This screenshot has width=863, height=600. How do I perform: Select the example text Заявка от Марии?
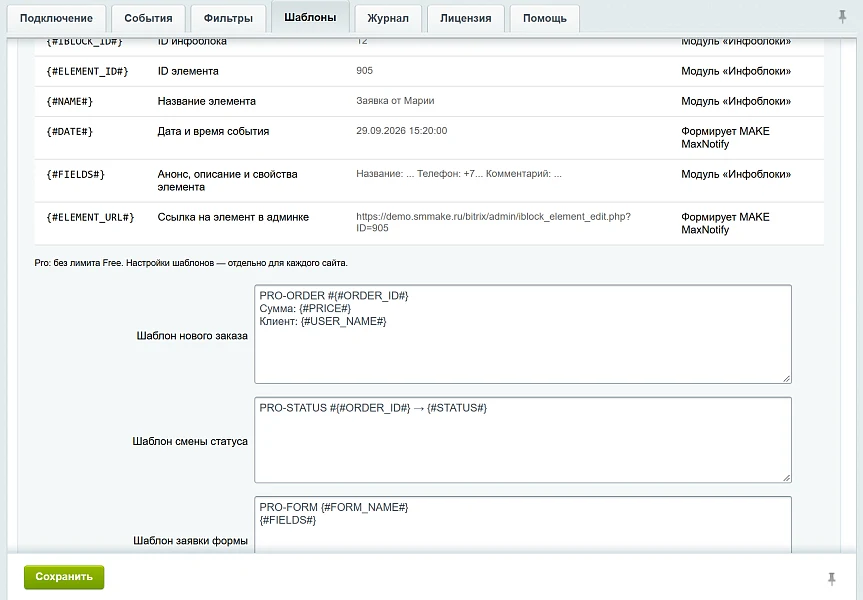pos(395,101)
